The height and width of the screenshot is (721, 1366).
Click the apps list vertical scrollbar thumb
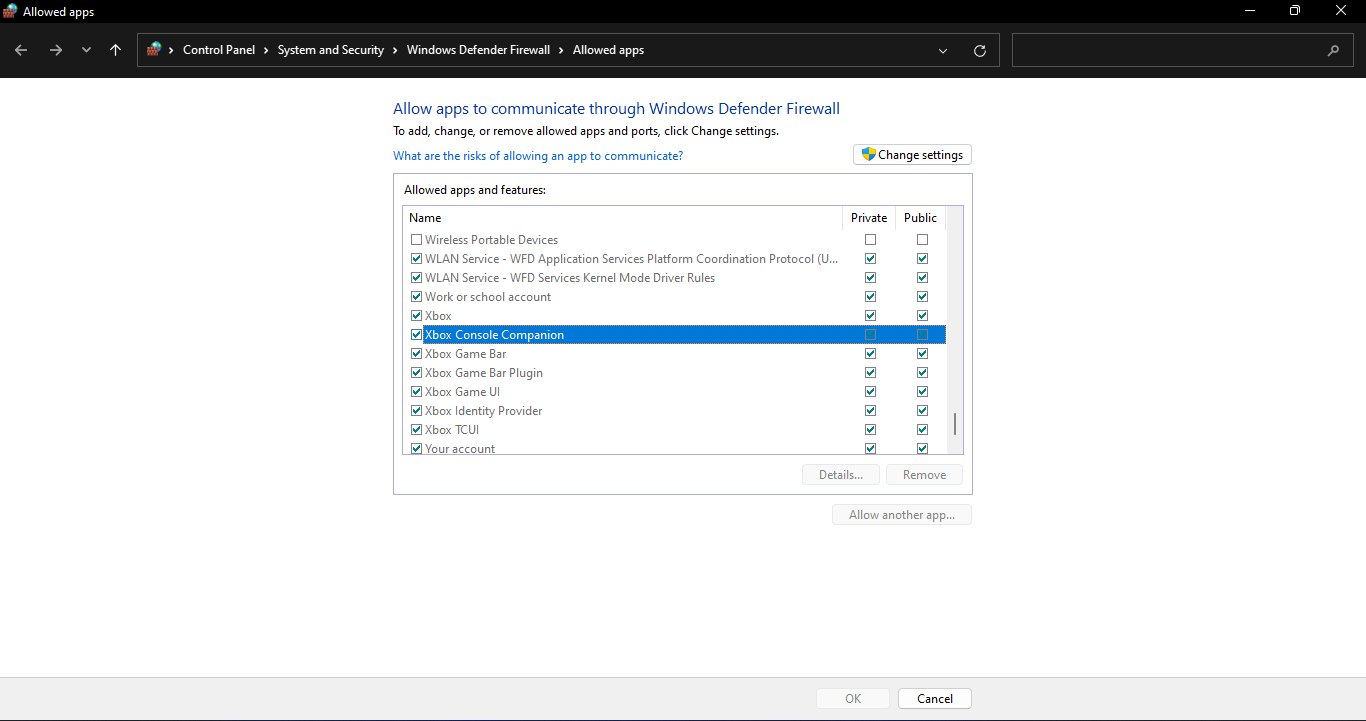(x=954, y=424)
